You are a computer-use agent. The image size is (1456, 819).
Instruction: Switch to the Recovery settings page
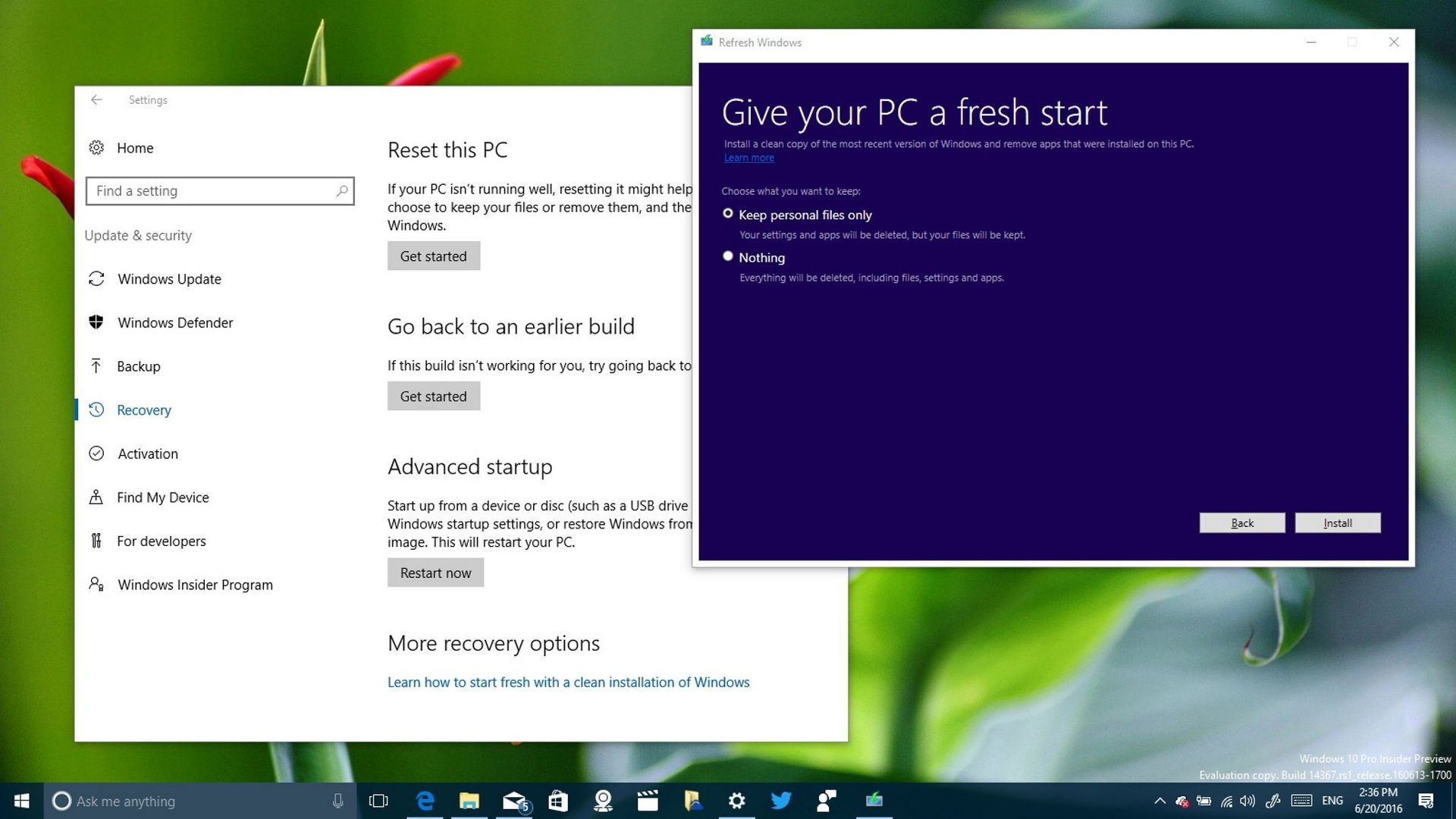tap(144, 409)
